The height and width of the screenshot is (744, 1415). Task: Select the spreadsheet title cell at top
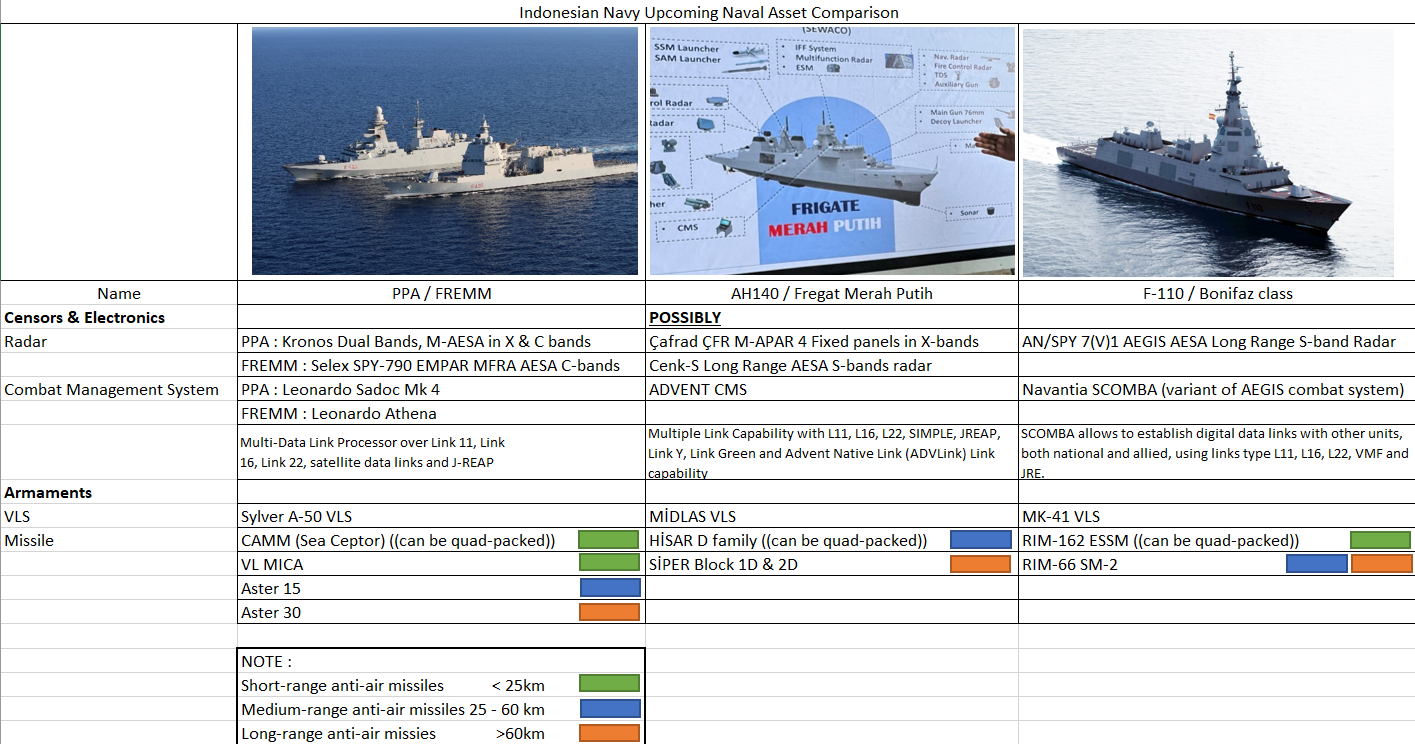(x=708, y=12)
